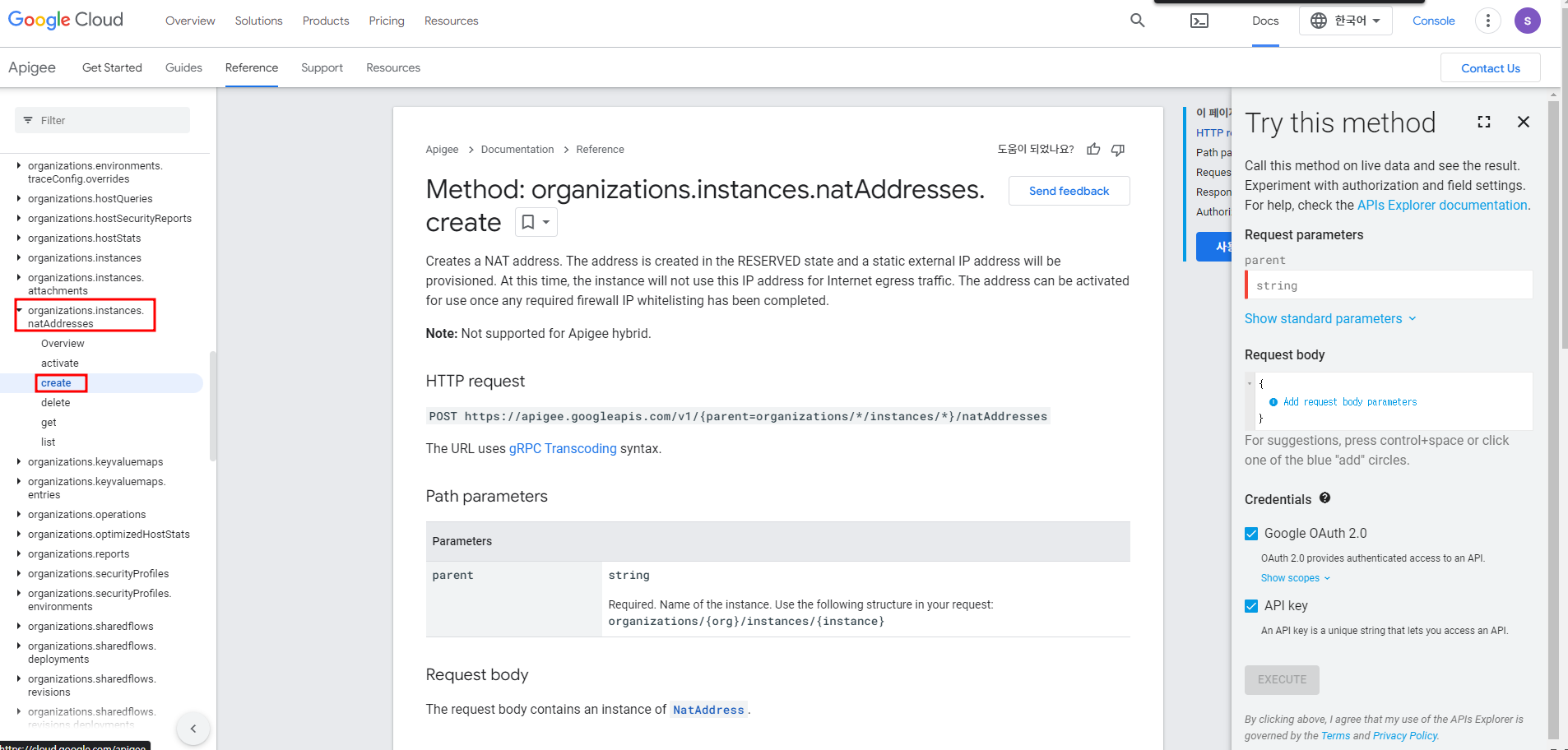This screenshot has width=1568, height=750.
Task: Open the Pricing top menu item
Action: [387, 21]
